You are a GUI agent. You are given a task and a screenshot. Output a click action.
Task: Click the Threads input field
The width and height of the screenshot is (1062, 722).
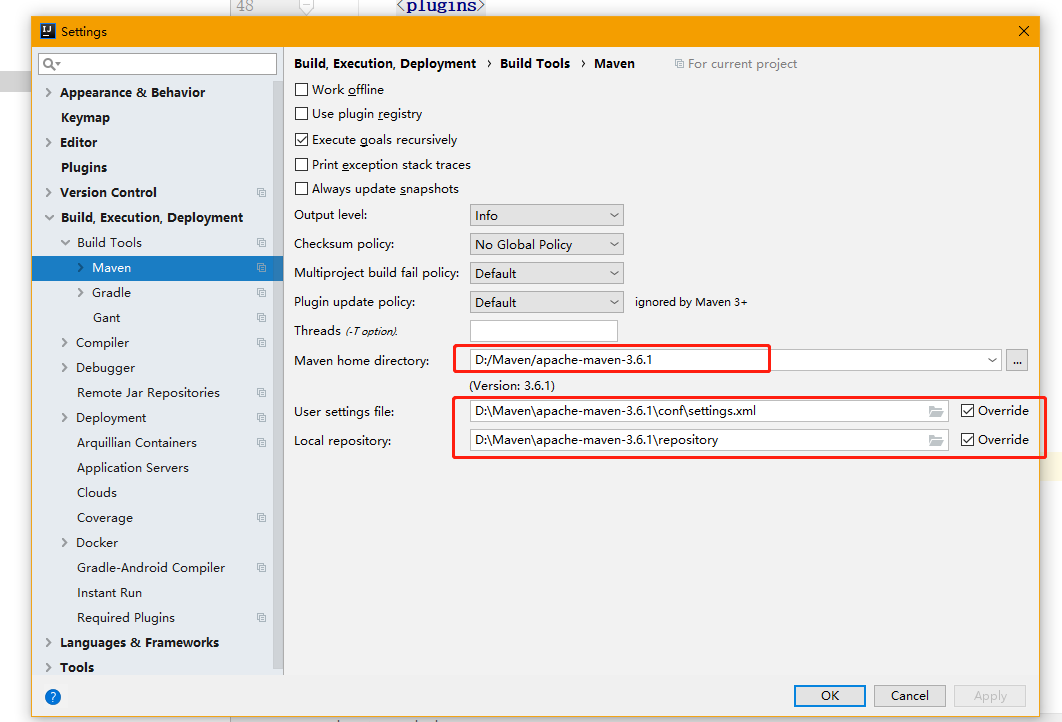point(544,331)
